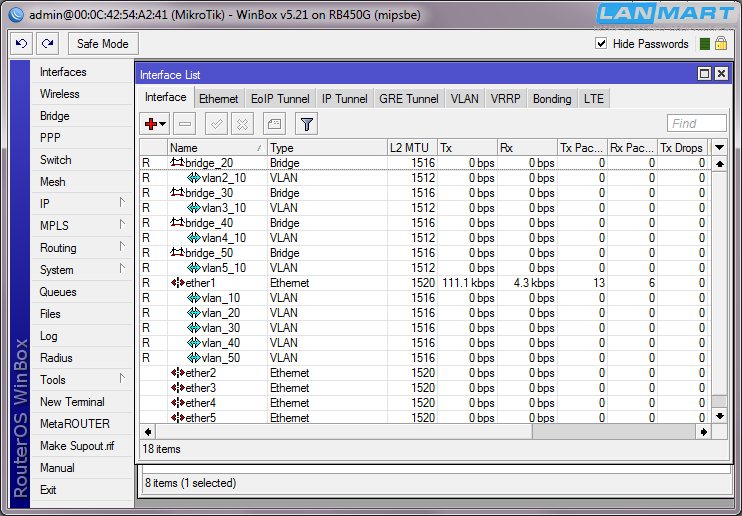Image resolution: width=742 pixels, height=516 pixels.
Task: Expand the System submenu
Action: (x=122, y=268)
